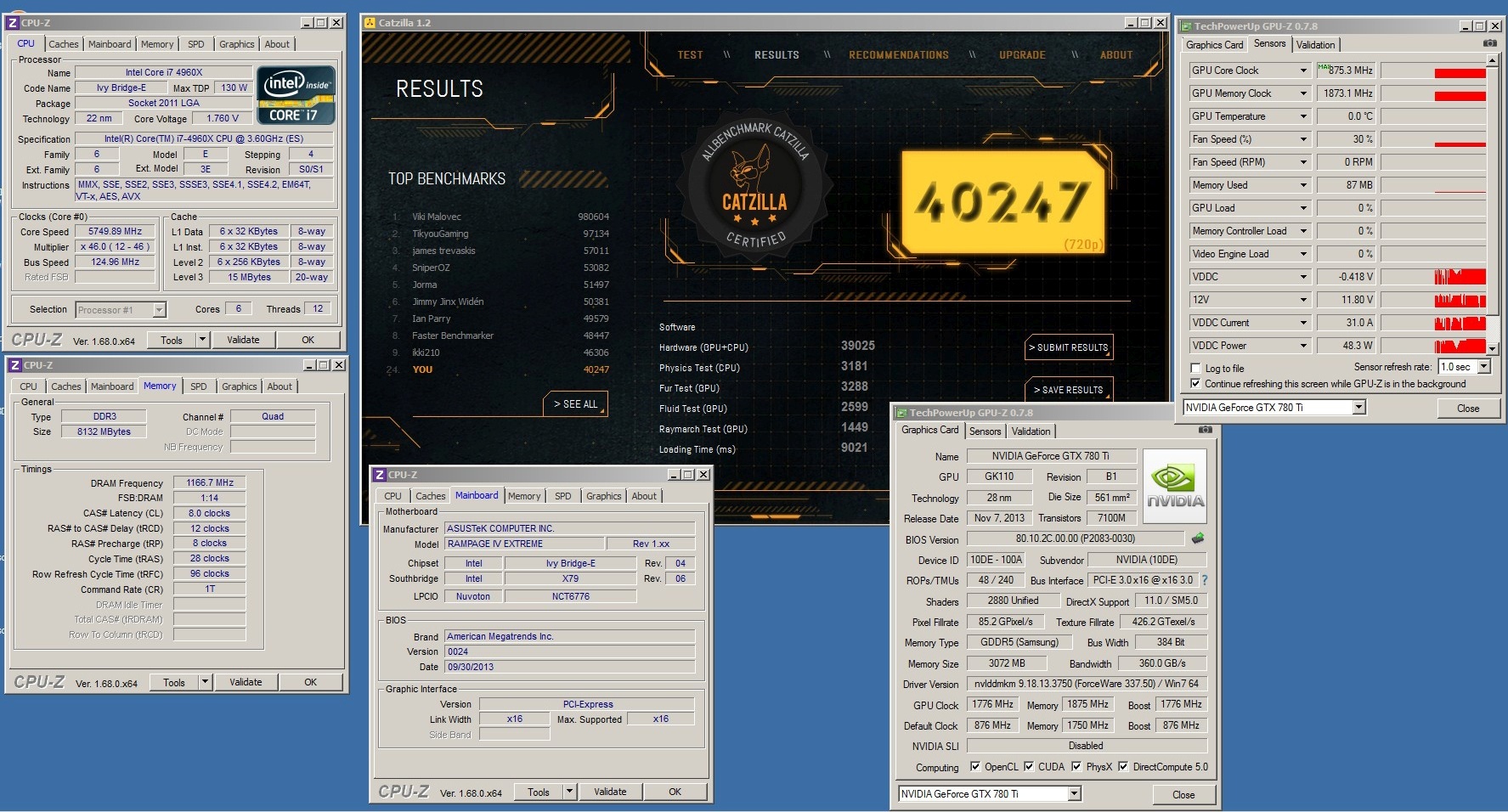The width and height of the screenshot is (1508, 812).
Task: Open RECOMMENDATIONS section in Catzilla
Action: coord(899,55)
